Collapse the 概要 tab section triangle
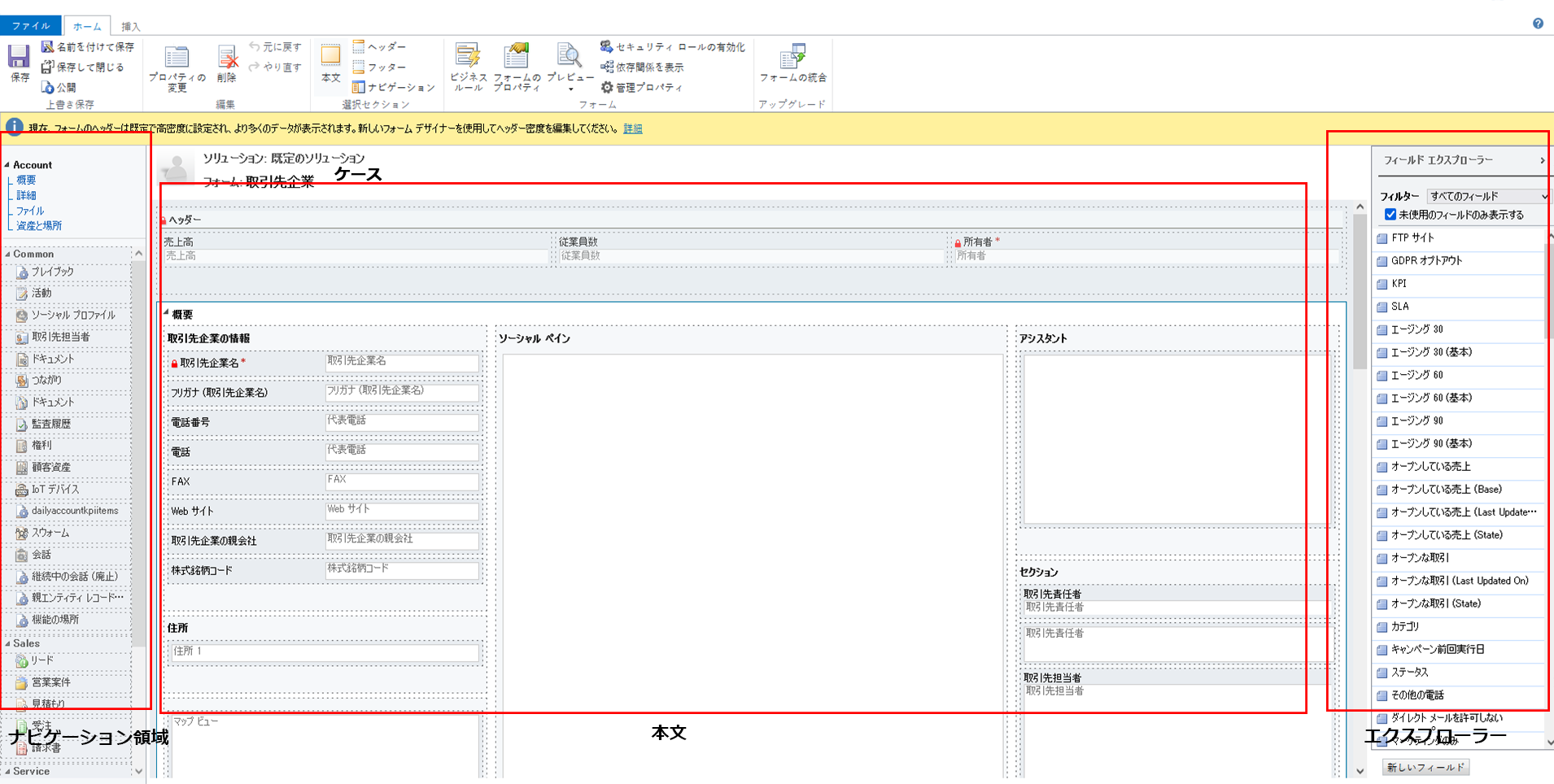 click(x=166, y=313)
